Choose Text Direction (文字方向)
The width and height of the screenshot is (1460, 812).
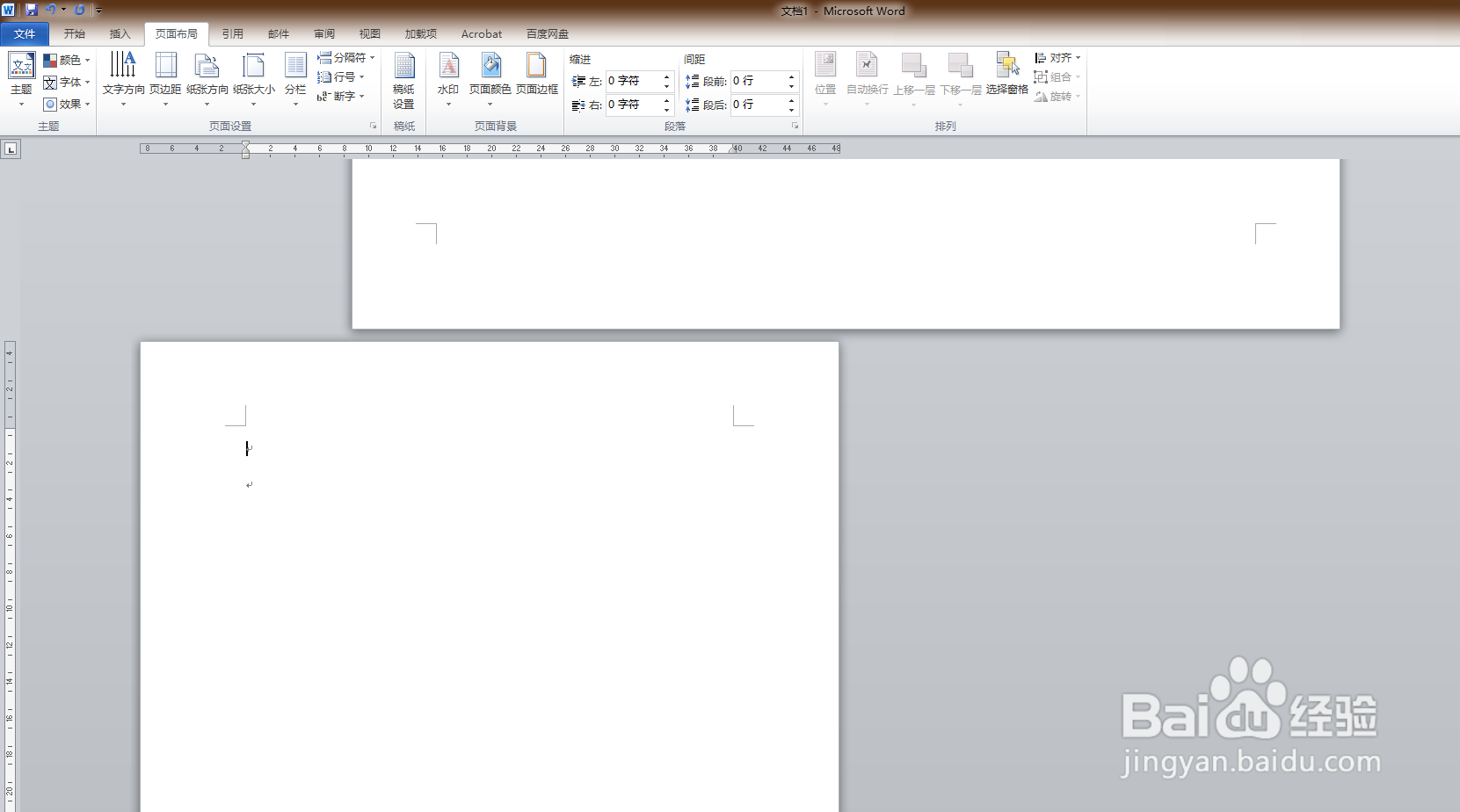click(123, 79)
